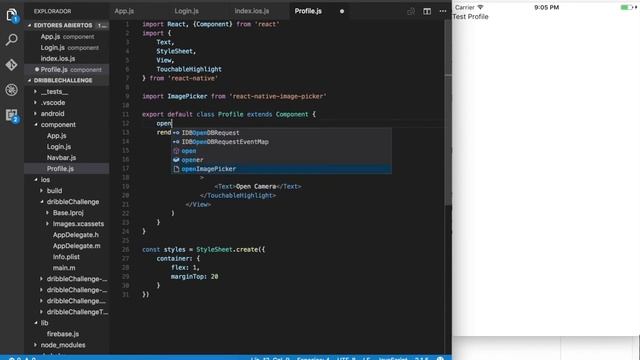Choose the open suggestion
640x360 pixels.
(x=281, y=151)
